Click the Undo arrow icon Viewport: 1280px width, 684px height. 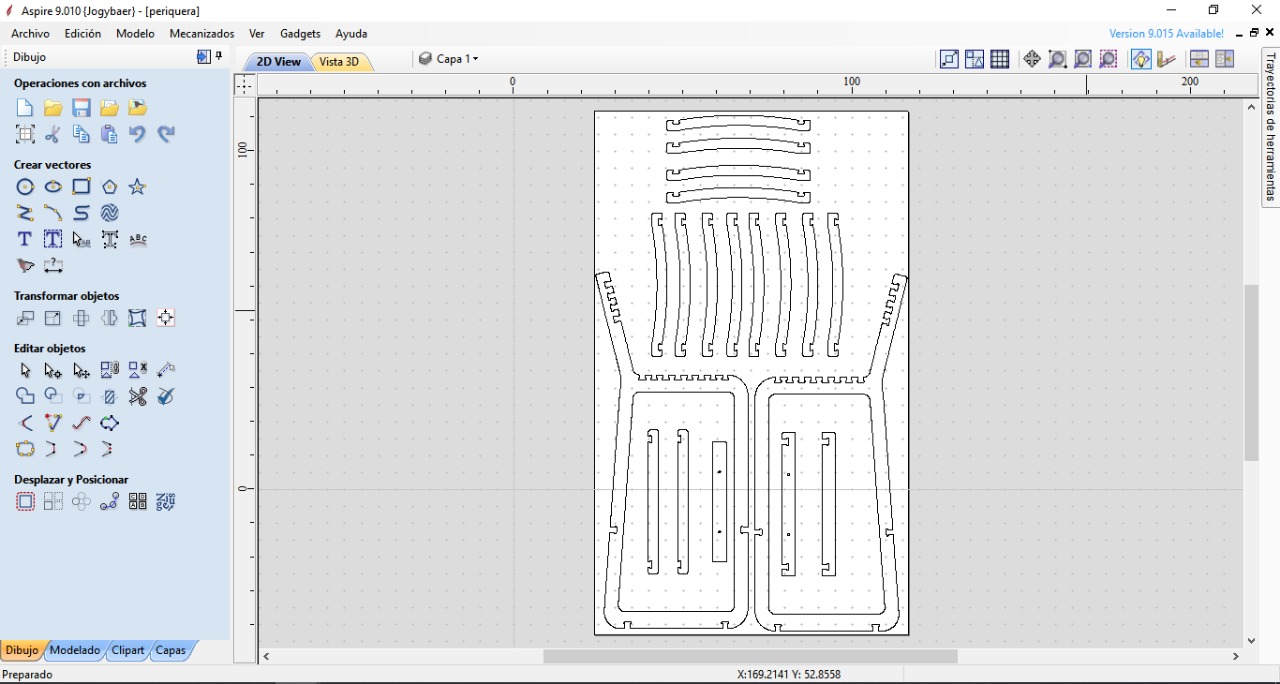point(137,134)
